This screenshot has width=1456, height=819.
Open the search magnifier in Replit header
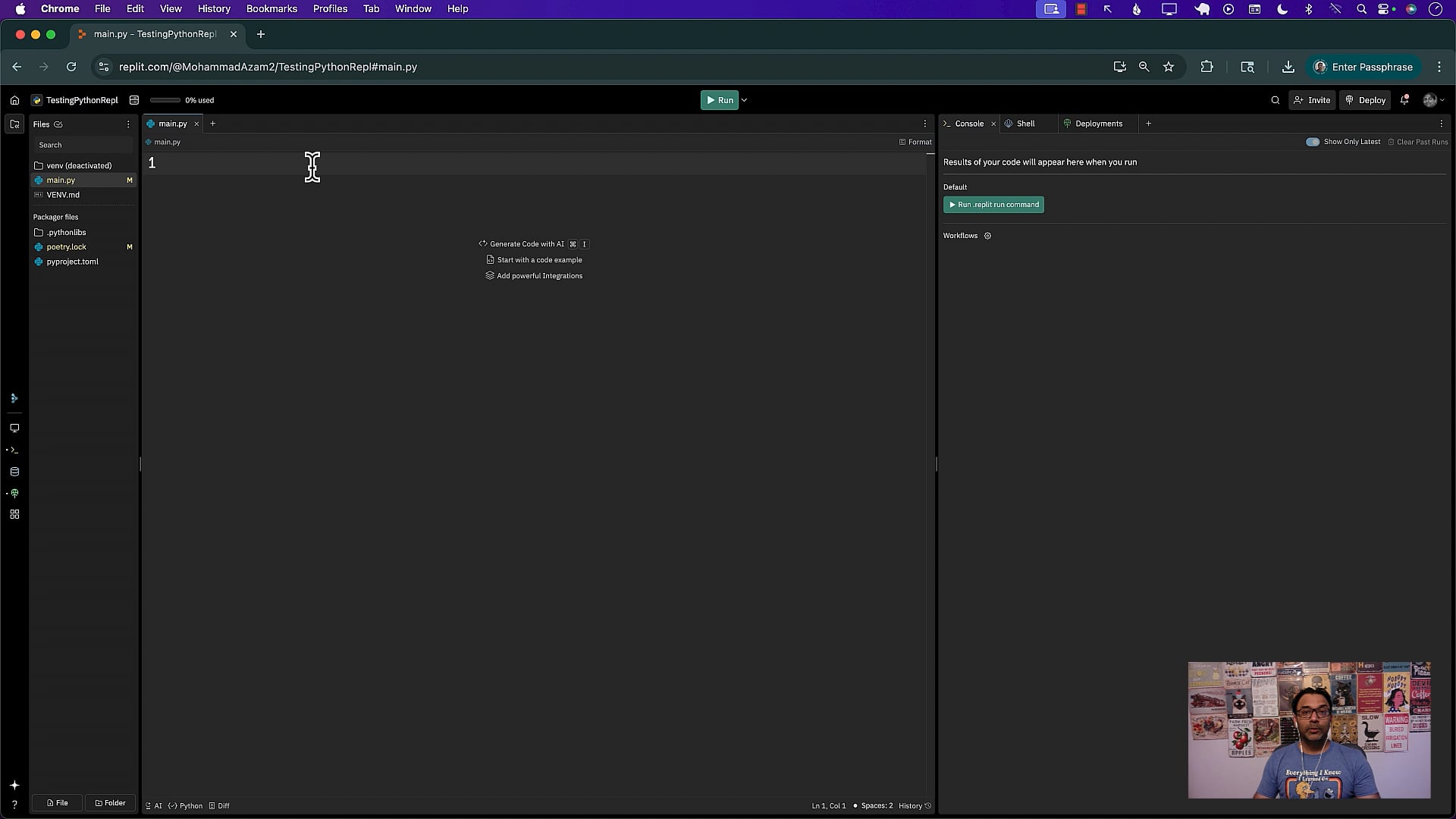(x=1275, y=100)
